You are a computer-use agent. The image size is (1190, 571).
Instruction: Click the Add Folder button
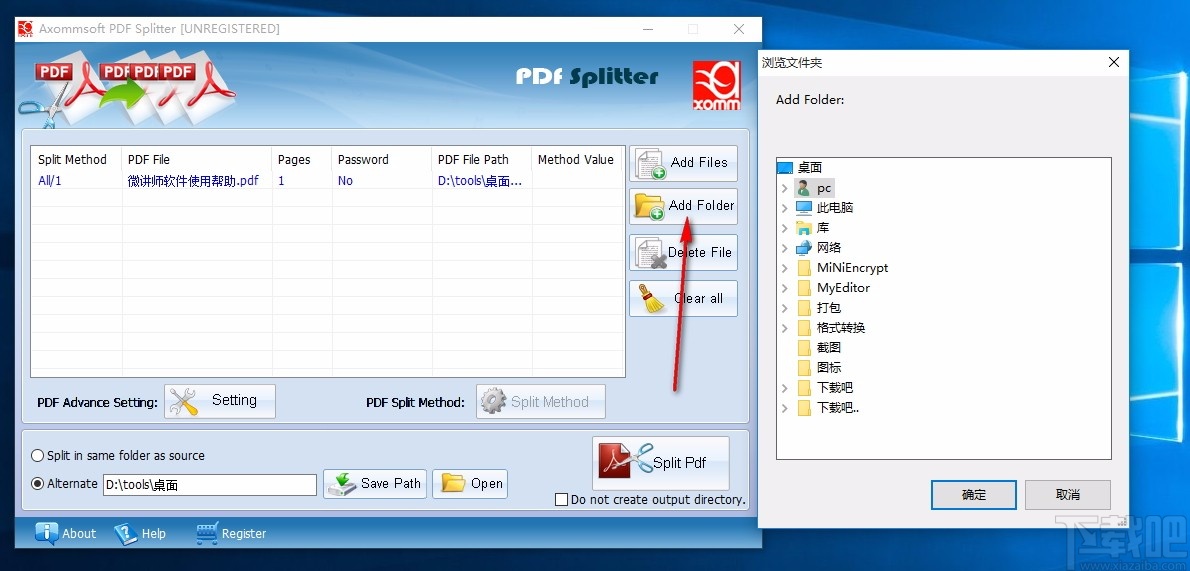(x=683, y=206)
